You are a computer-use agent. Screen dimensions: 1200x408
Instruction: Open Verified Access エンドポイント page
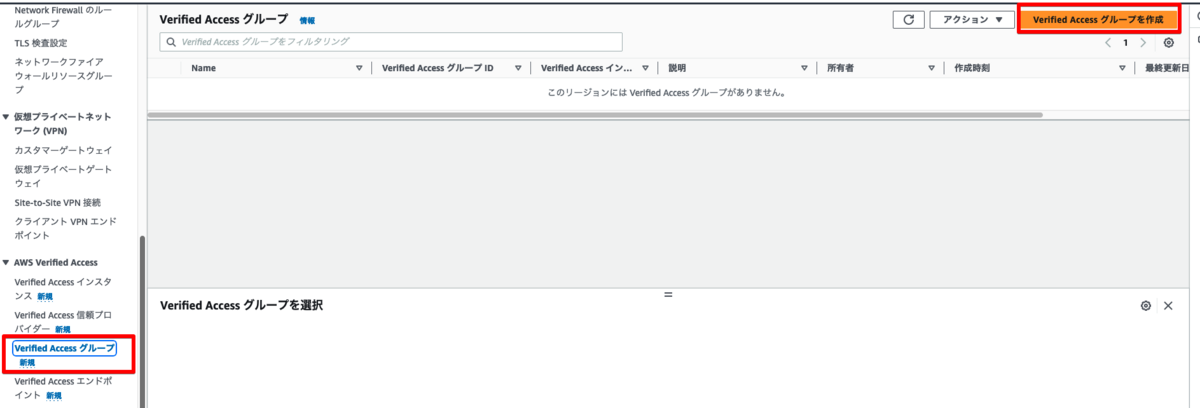point(63,388)
